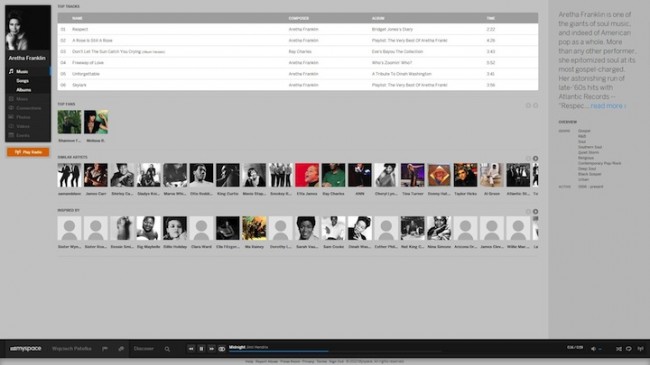Click the track progress bar in the player

335,351
